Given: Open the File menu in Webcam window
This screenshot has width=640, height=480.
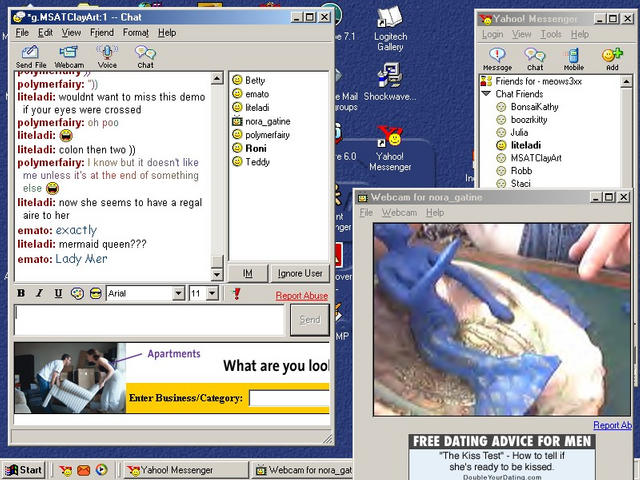Looking at the screenshot, I should pos(366,213).
